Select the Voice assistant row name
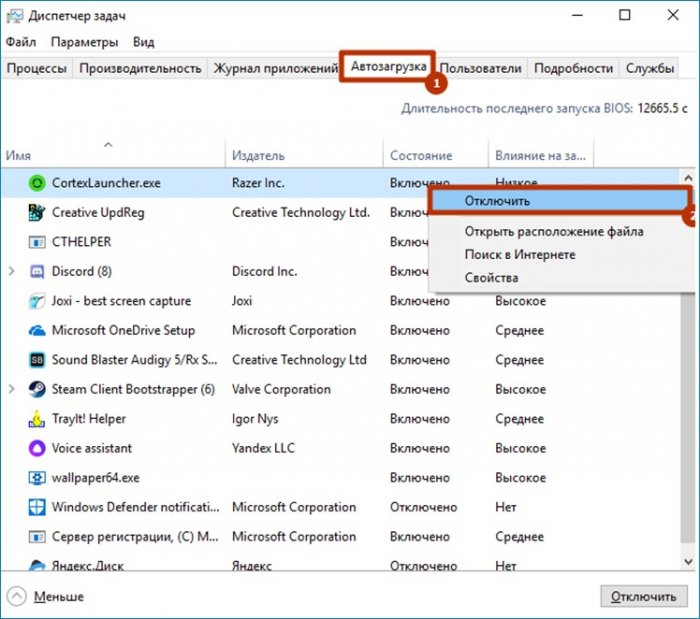This screenshot has height=619, width=700. coord(92,448)
